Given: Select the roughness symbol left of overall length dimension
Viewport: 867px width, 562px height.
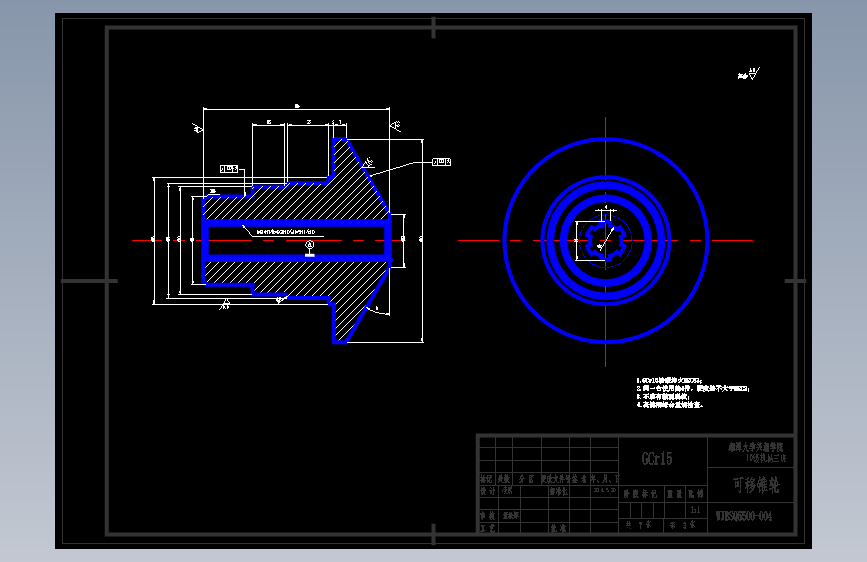Looking at the screenshot, I should [197, 128].
